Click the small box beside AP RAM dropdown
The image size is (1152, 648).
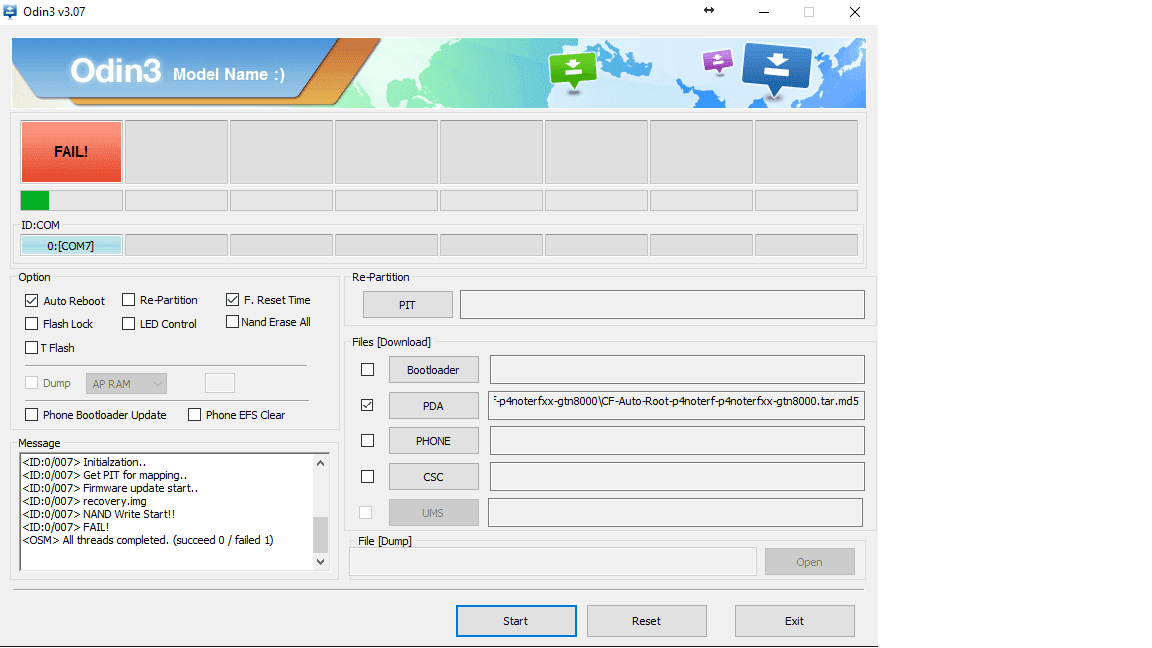[x=220, y=383]
